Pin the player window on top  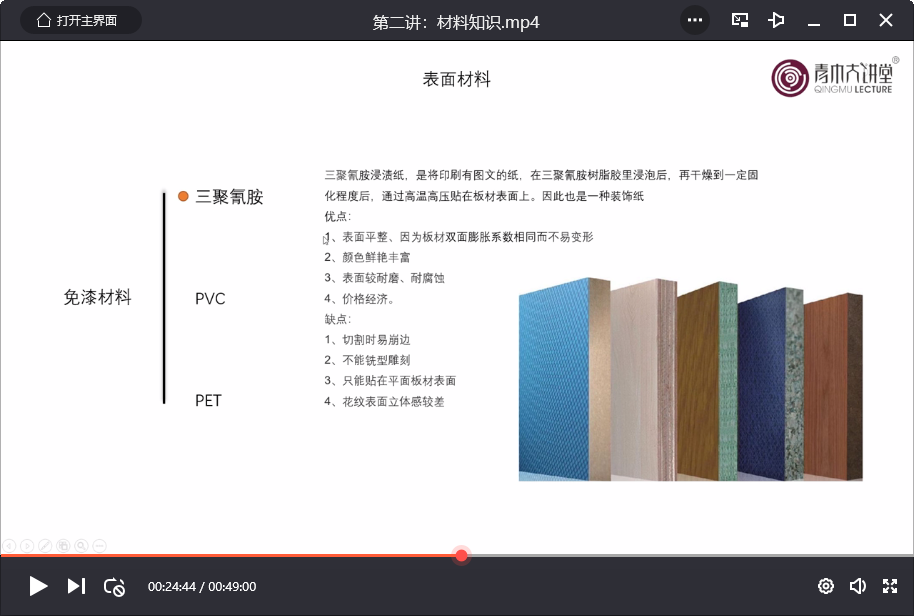point(777,20)
